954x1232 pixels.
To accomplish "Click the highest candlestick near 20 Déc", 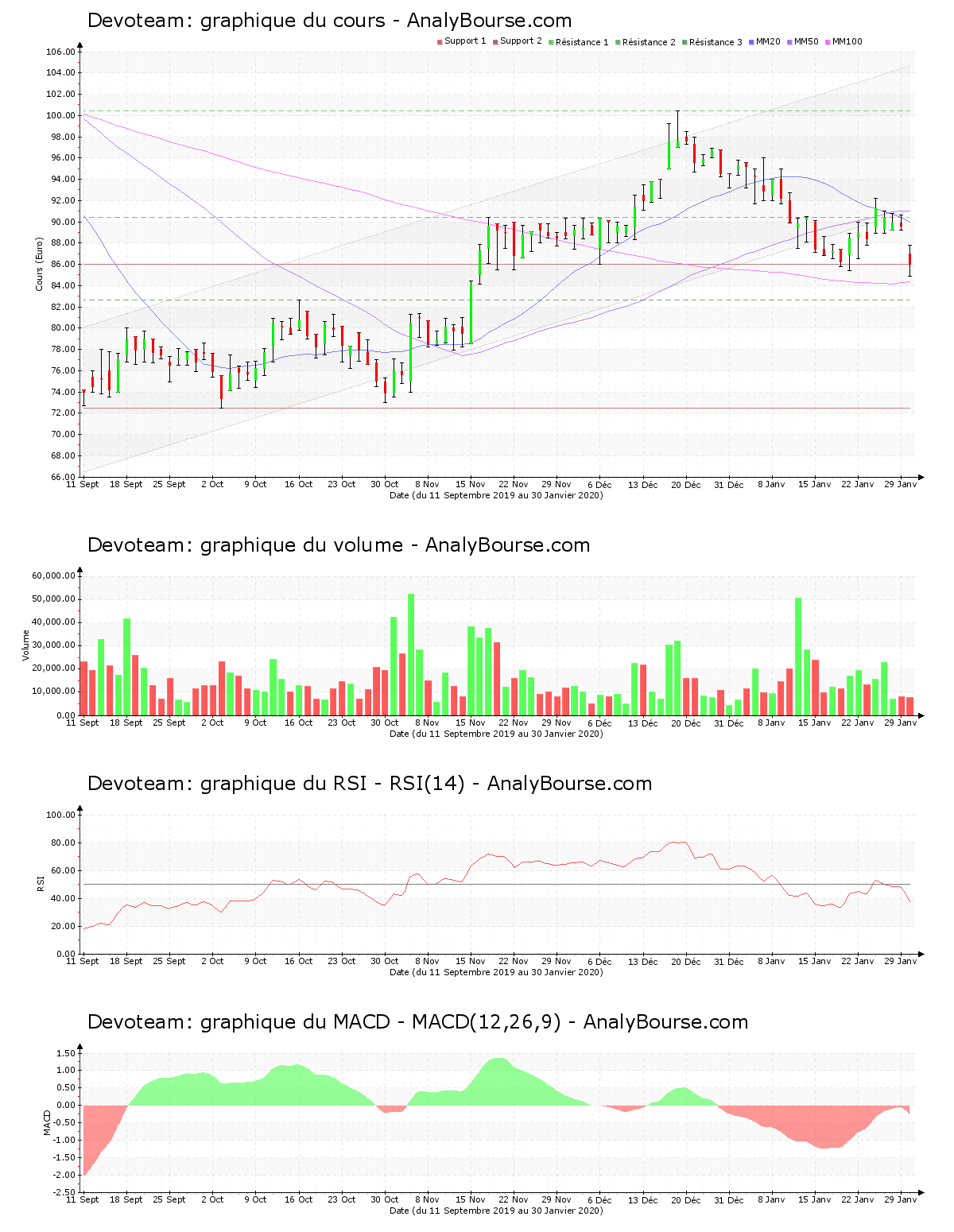I will tap(677, 129).
